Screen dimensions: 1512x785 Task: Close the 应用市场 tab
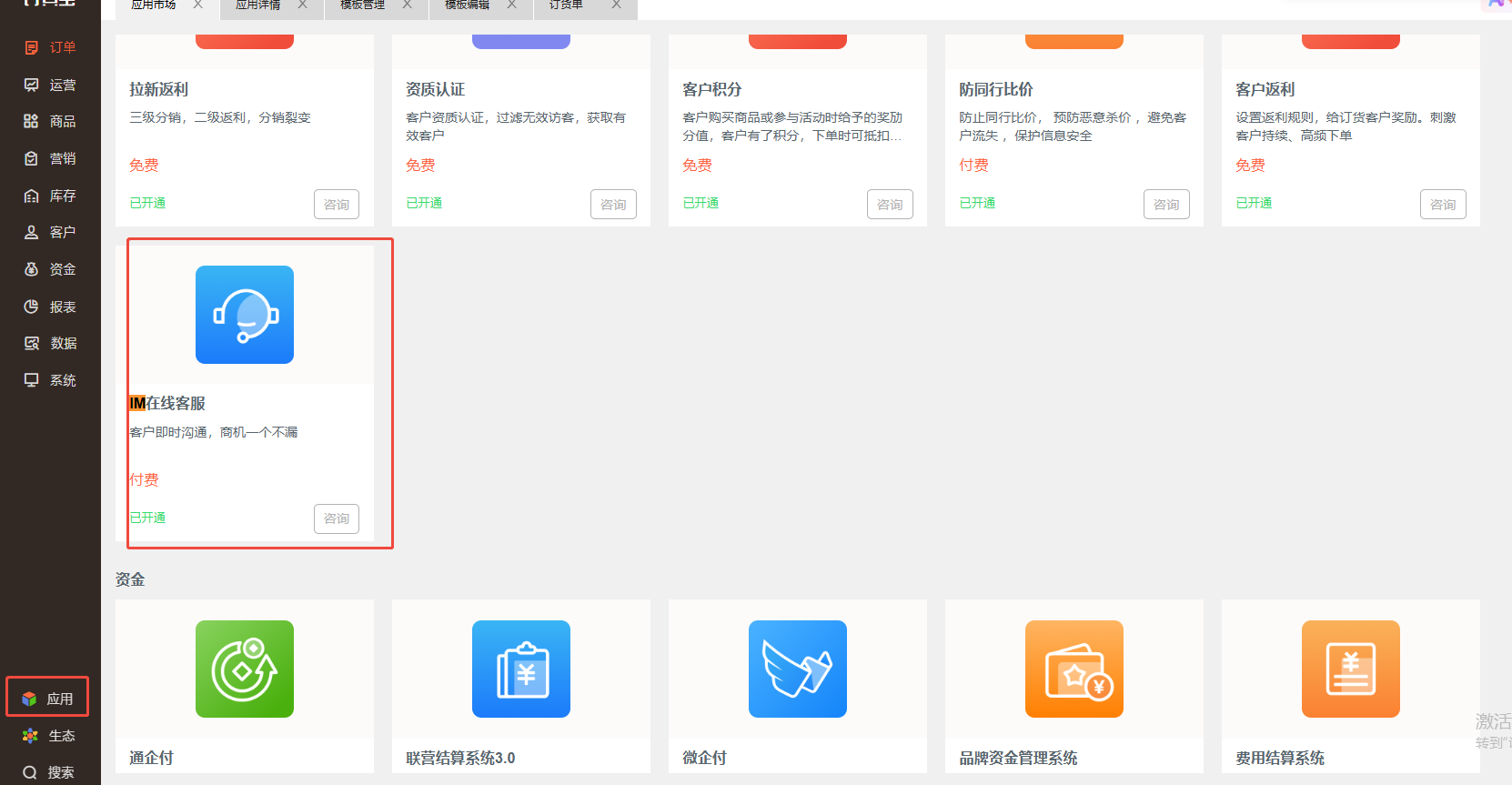click(197, 5)
